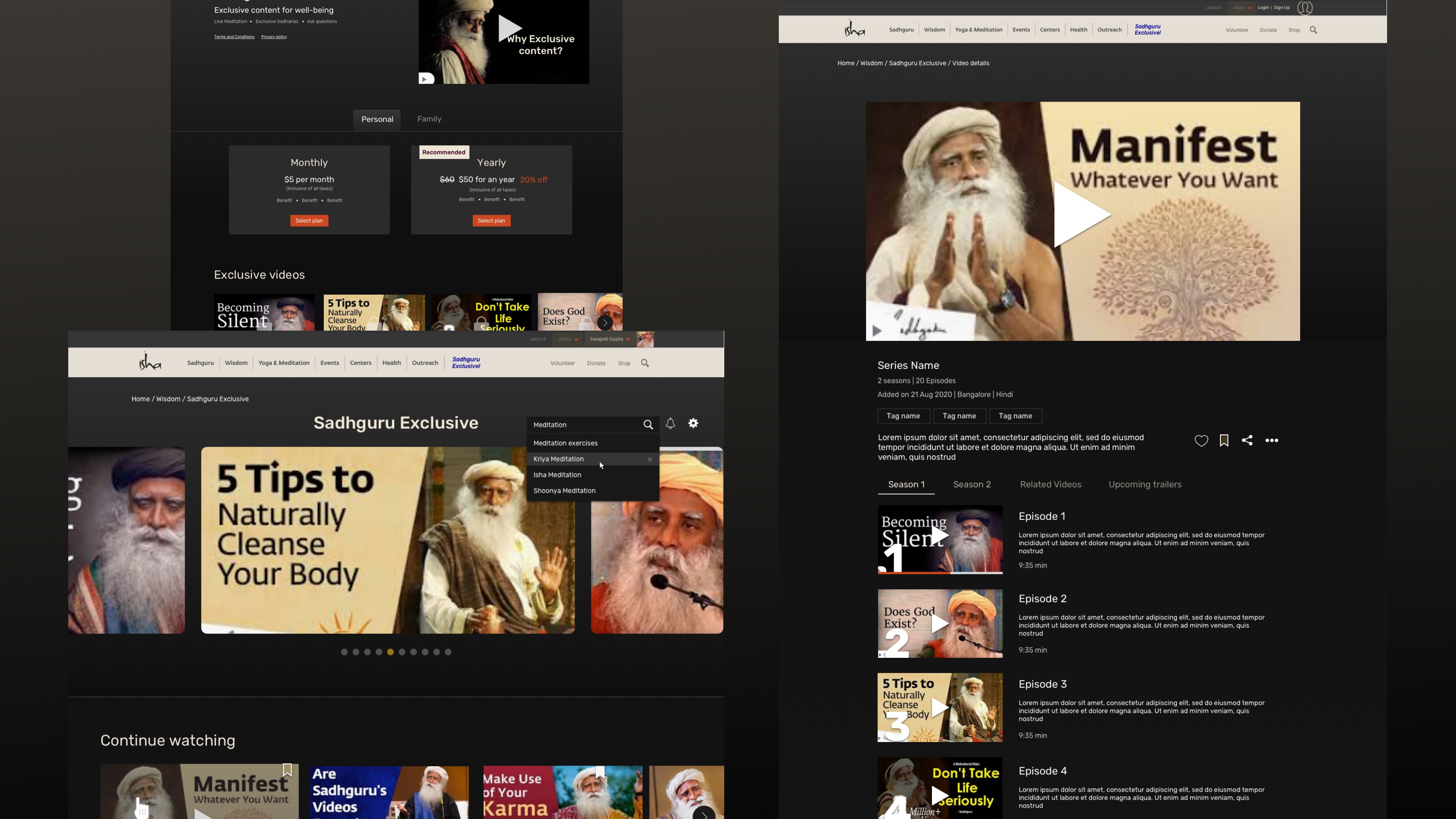
Task: Open the Related Videos tab
Action: coord(1050,485)
